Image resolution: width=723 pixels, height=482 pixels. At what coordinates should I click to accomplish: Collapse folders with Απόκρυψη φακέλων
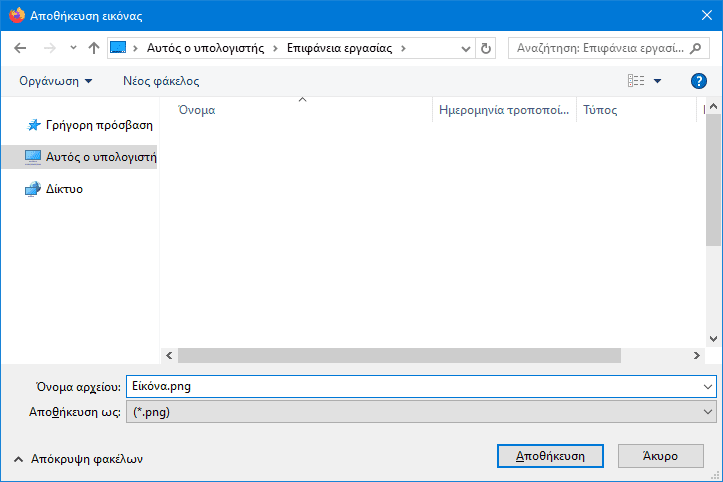79,459
